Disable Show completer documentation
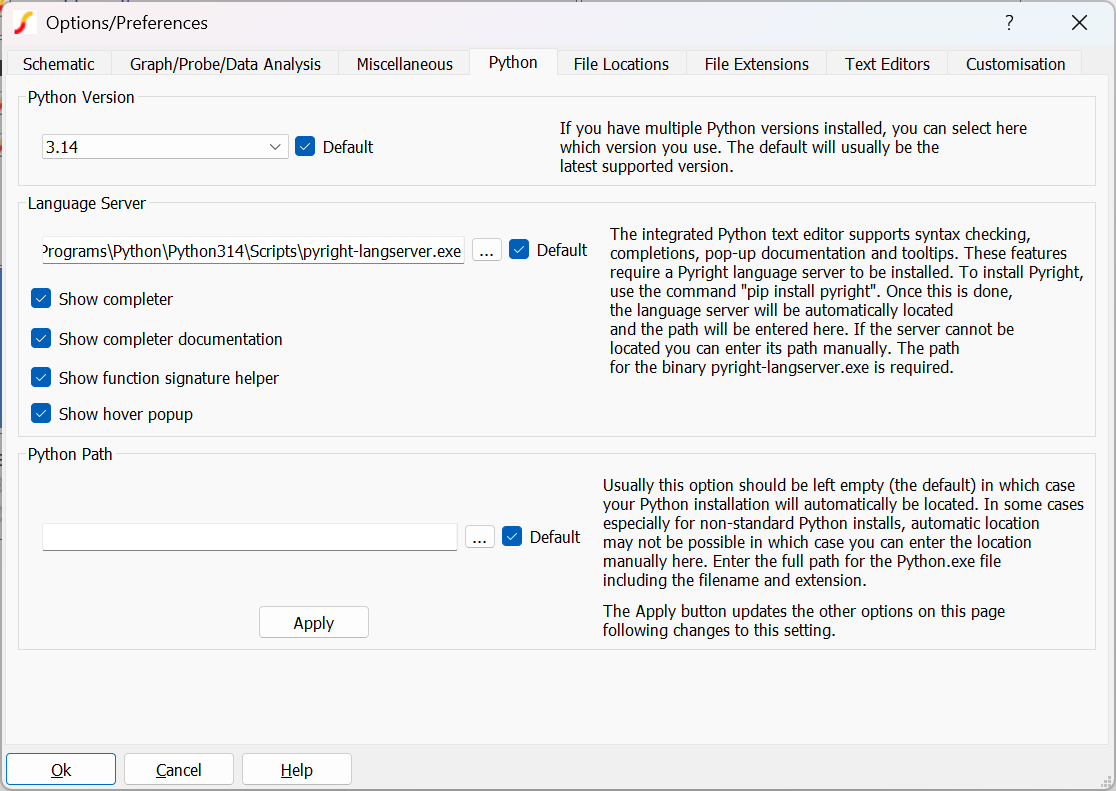1116x791 pixels. click(40, 338)
